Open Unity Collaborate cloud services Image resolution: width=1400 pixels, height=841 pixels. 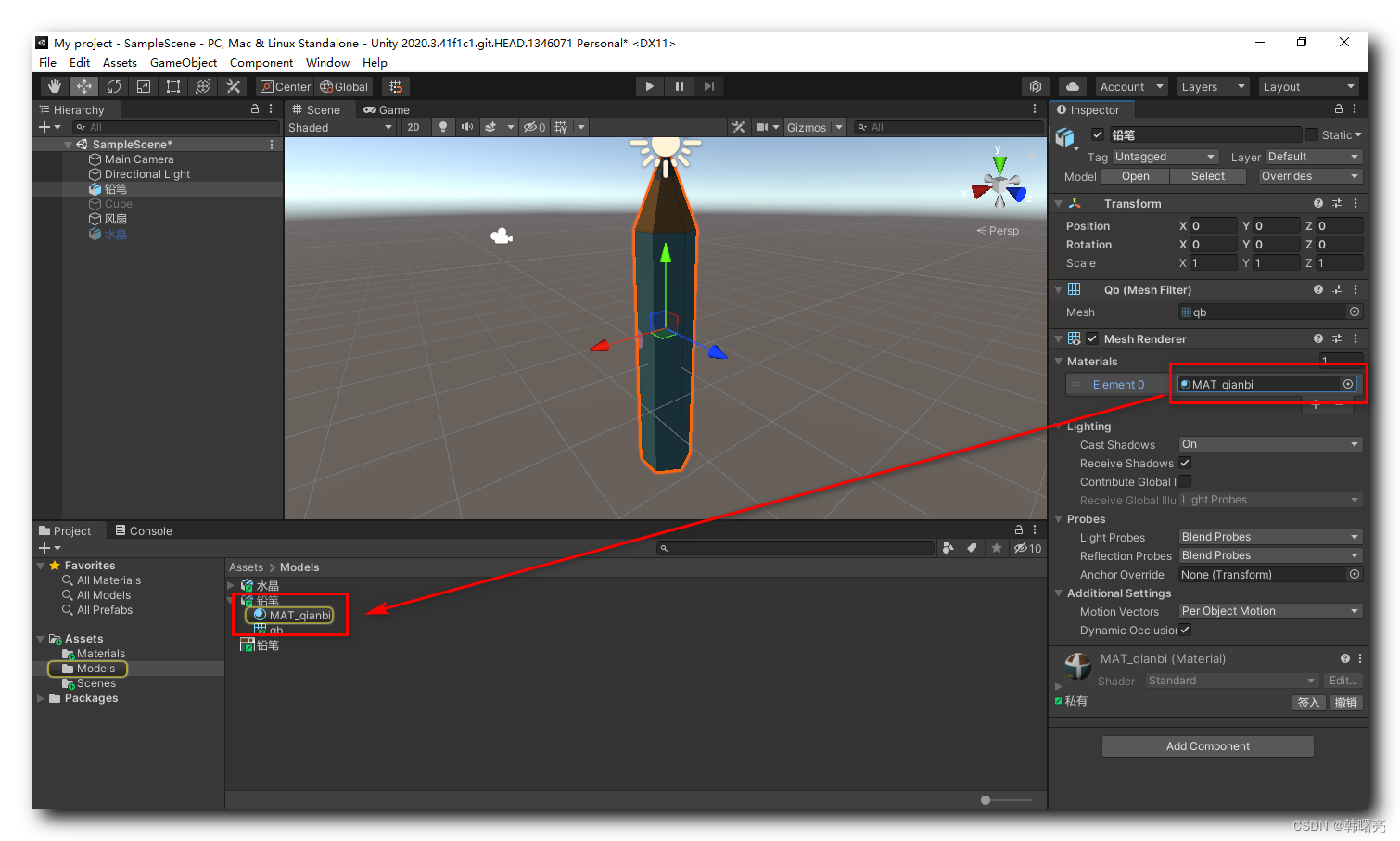(1073, 86)
